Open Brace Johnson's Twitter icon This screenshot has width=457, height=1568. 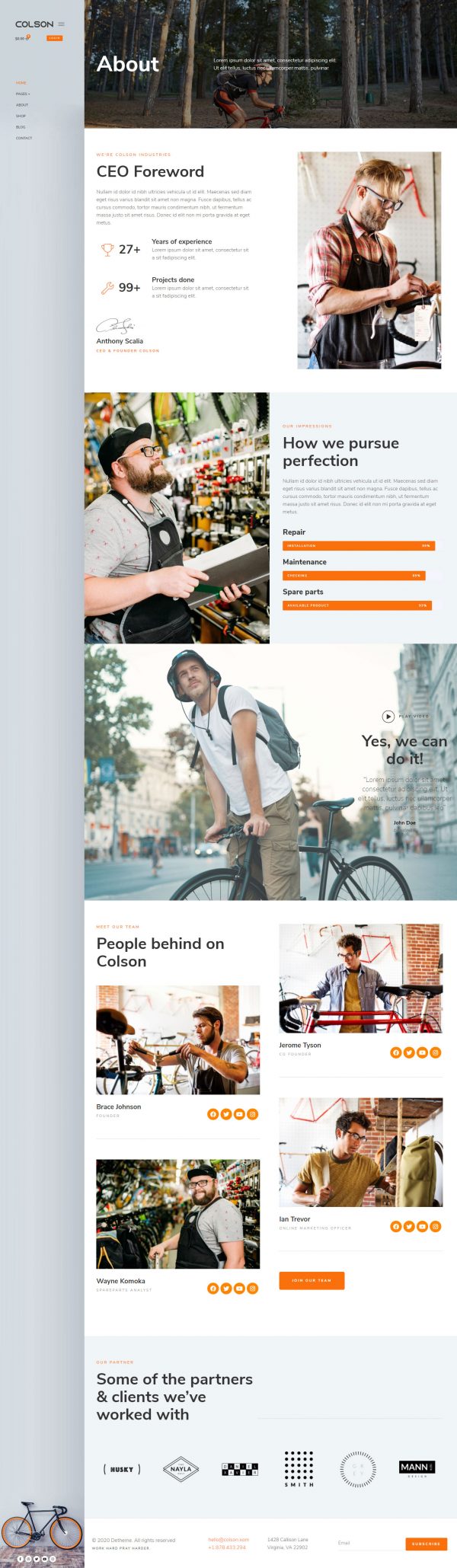(x=226, y=1114)
